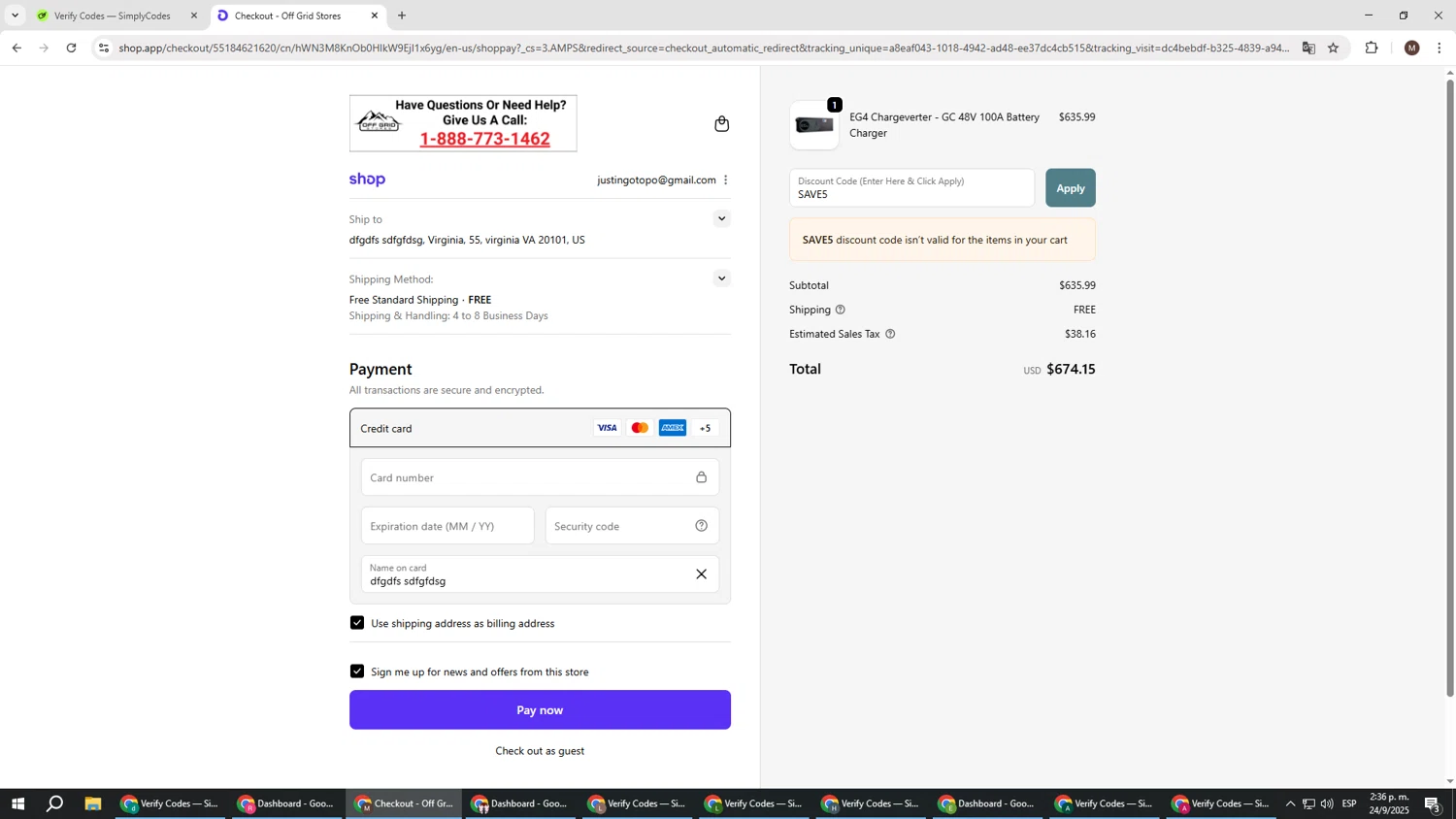Click the card number lock icon
The width and height of the screenshot is (1456, 819).
click(701, 477)
